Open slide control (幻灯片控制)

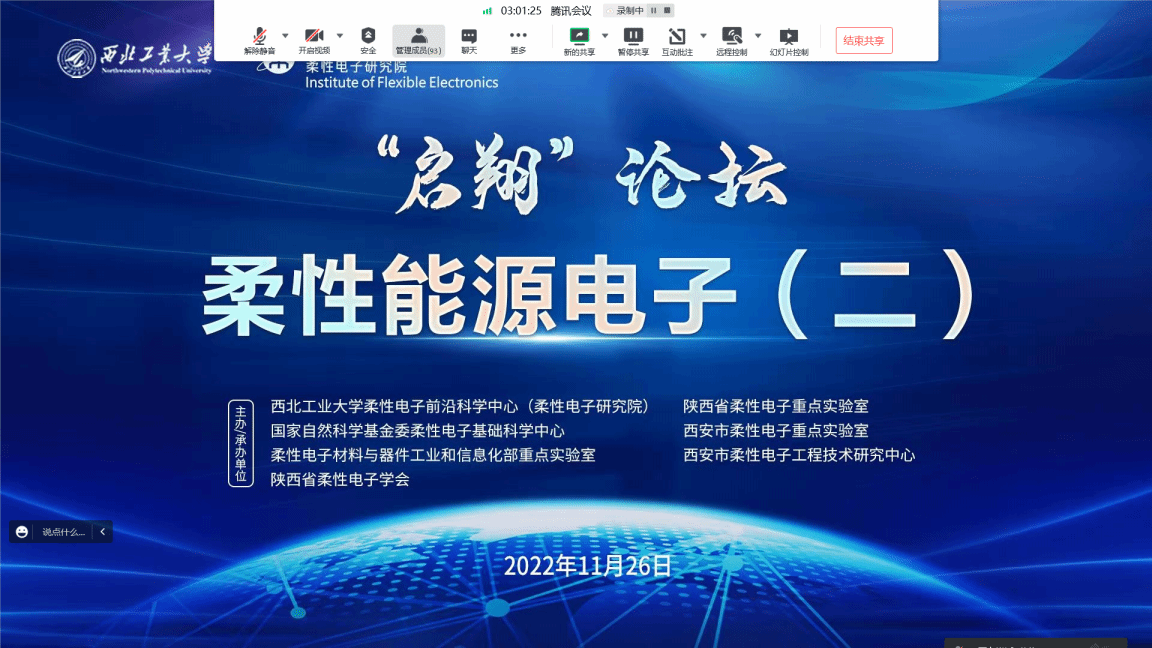coord(789,40)
